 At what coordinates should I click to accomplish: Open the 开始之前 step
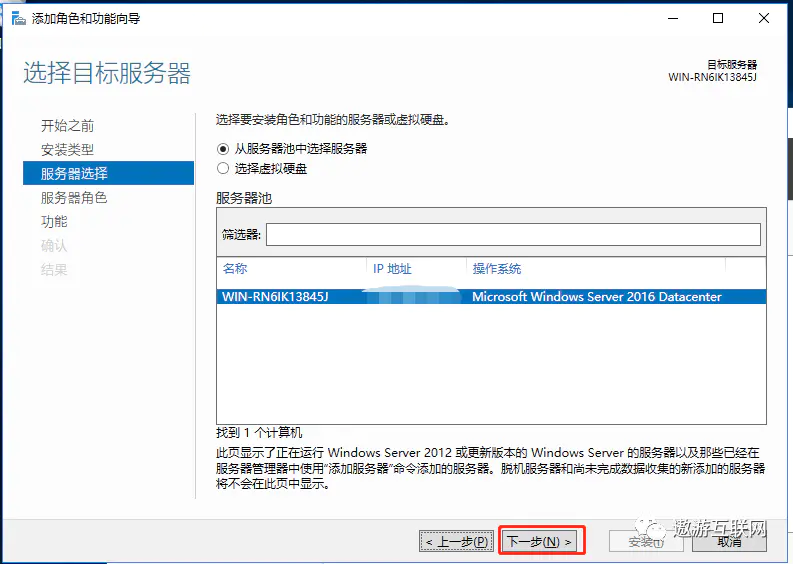[67, 125]
